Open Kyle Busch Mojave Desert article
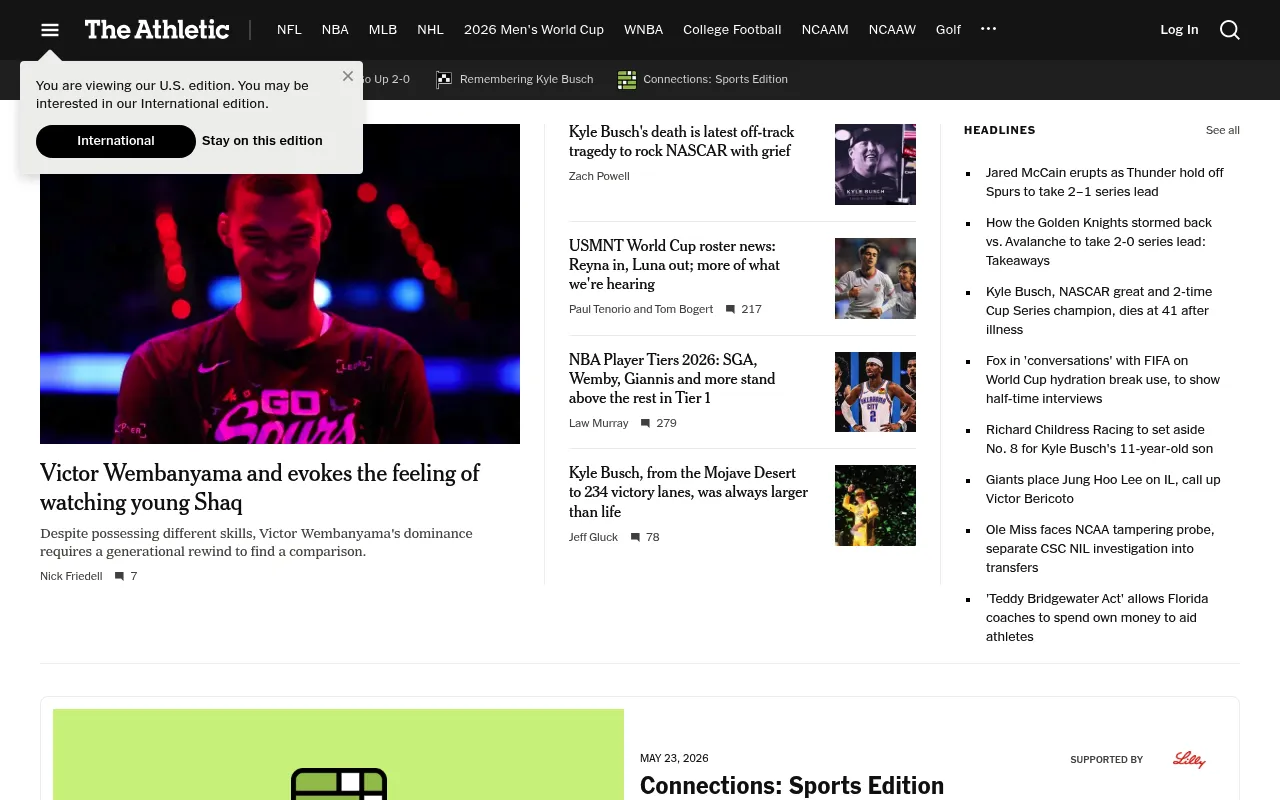 (688, 492)
